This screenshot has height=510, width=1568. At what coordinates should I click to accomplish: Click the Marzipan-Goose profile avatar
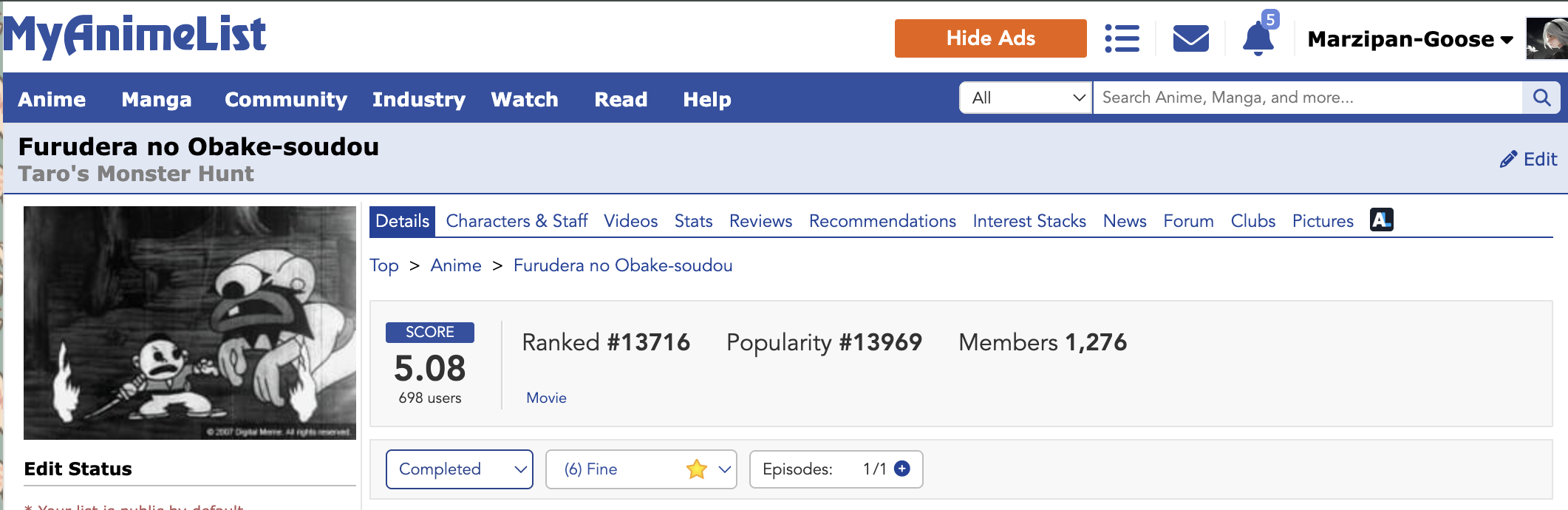pyautogui.click(x=1546, y=38)
